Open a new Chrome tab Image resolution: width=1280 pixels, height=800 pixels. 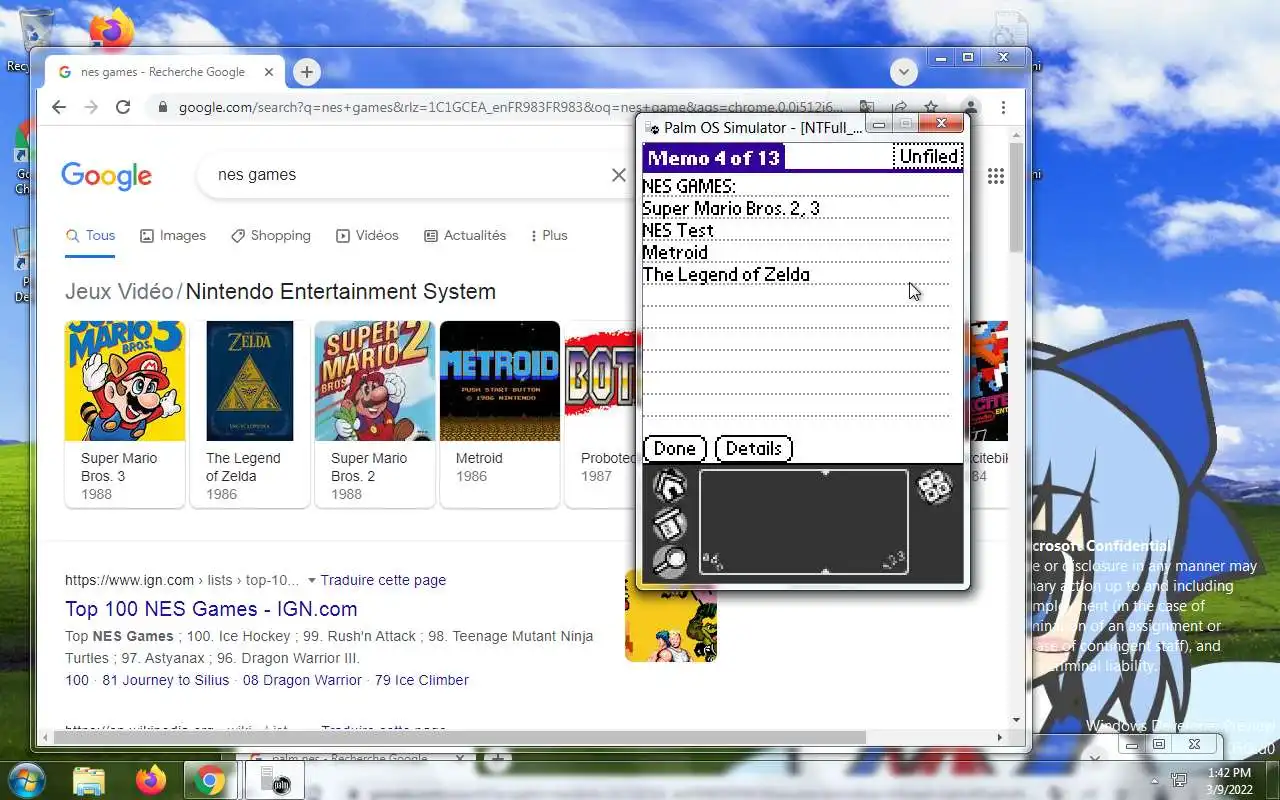coord(307,72)
